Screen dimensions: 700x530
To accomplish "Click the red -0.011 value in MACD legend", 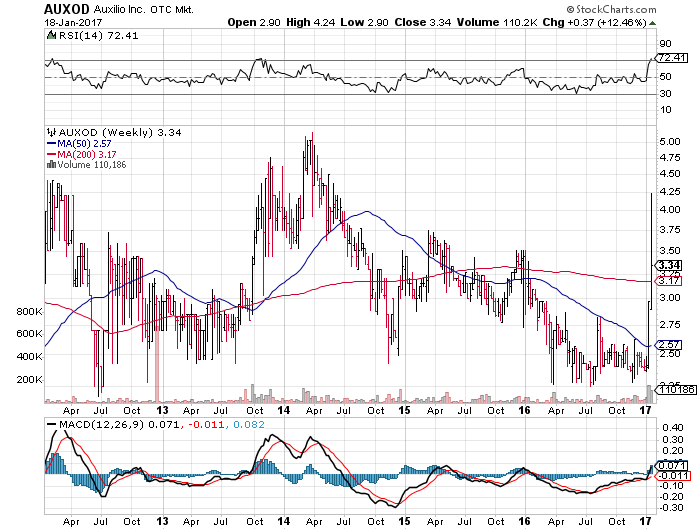I will tap(206, 424).
